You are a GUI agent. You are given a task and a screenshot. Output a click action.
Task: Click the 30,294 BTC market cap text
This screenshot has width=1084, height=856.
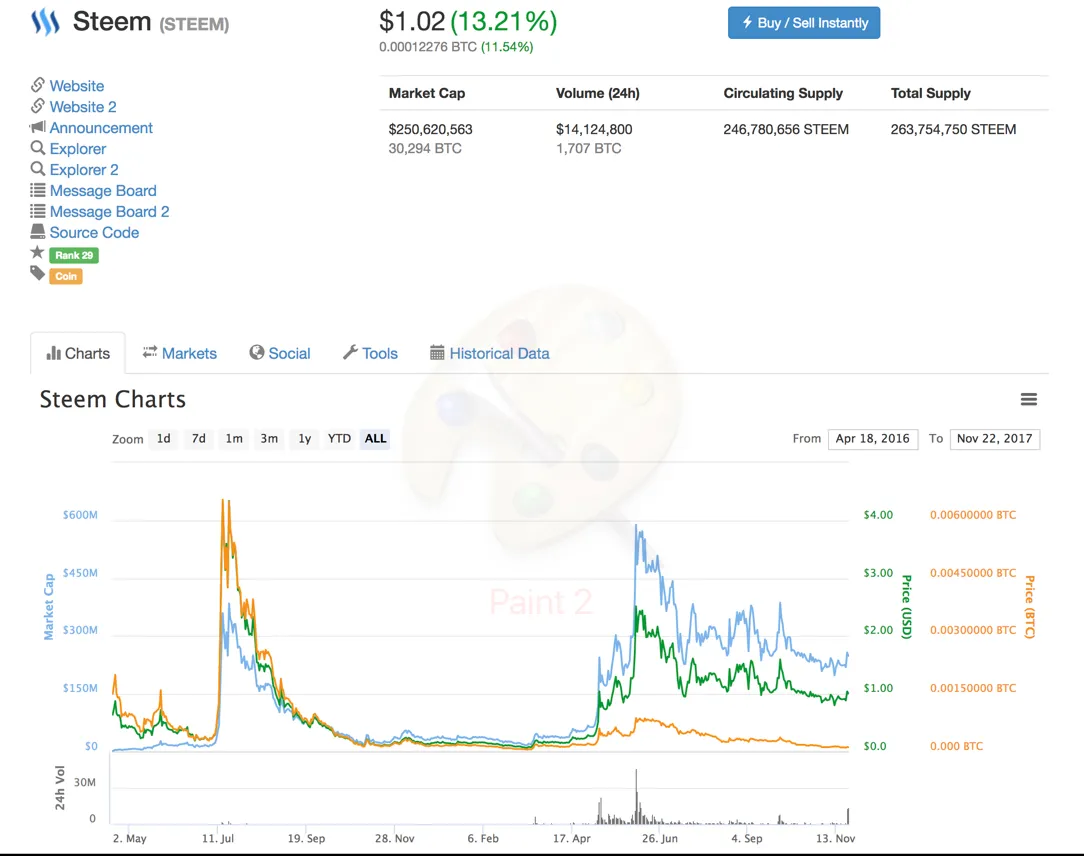pos(425,149)
